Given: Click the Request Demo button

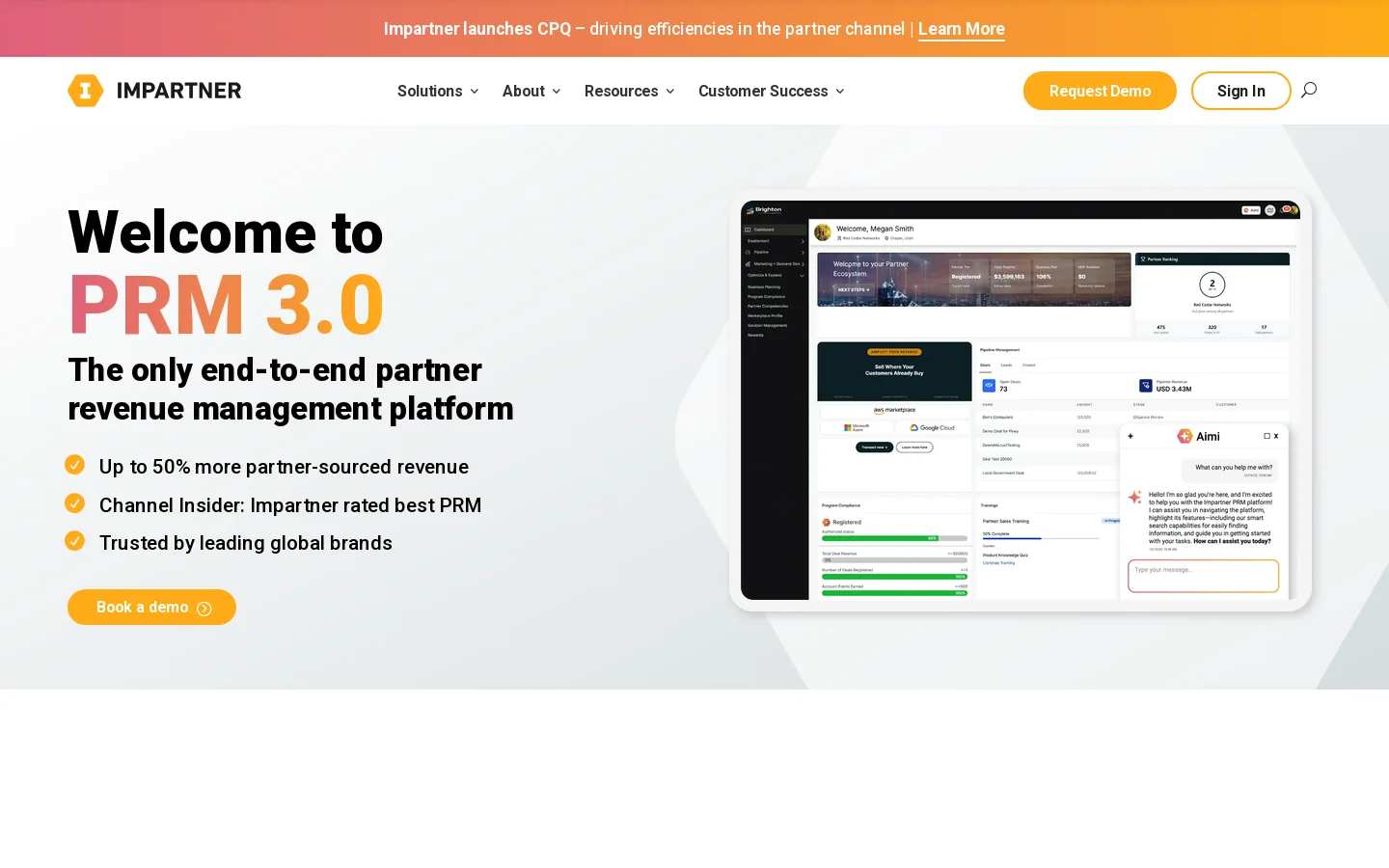Looking at the screenshot, I should [x=1100, y=91].
